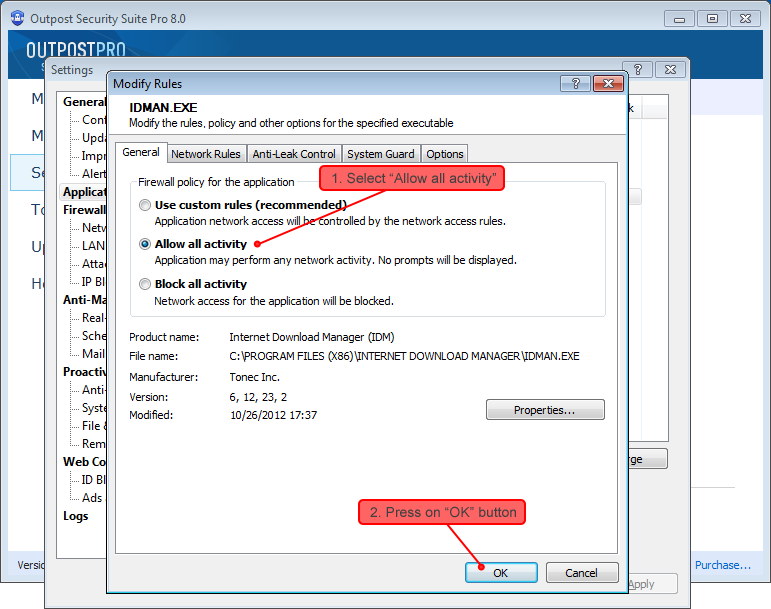Click the Purchase… link in main window
The width and height of the screenshot is (771, 609).
[x=723, y=565]
